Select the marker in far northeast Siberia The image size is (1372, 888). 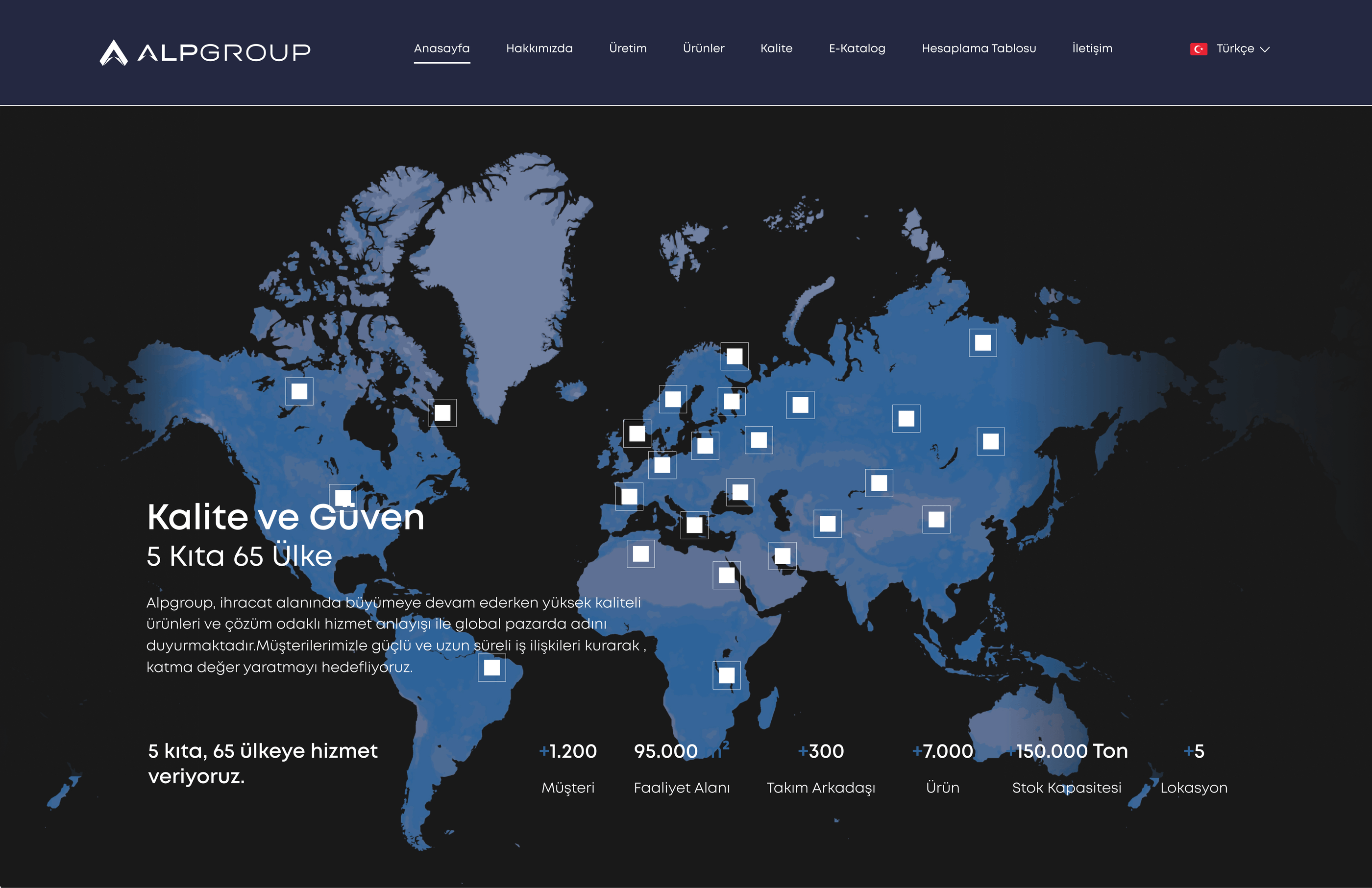point(983,342)
